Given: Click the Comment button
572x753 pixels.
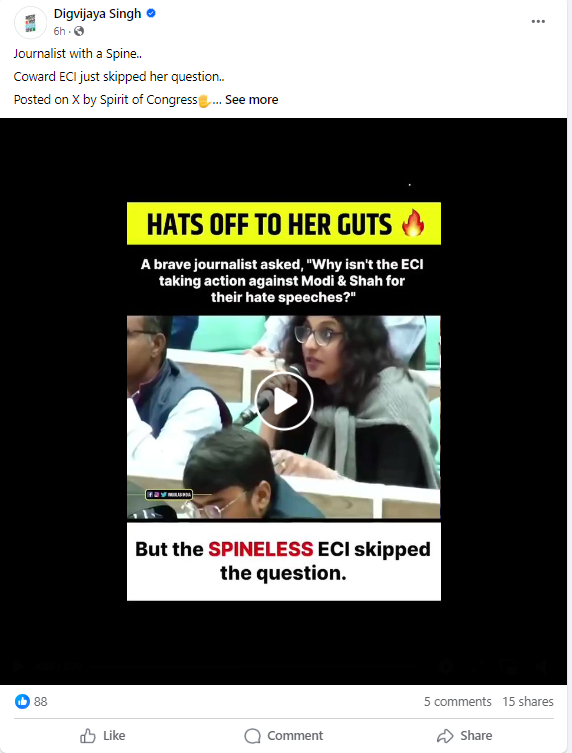Looking at the screenshot, I should (x=284, y=736).
